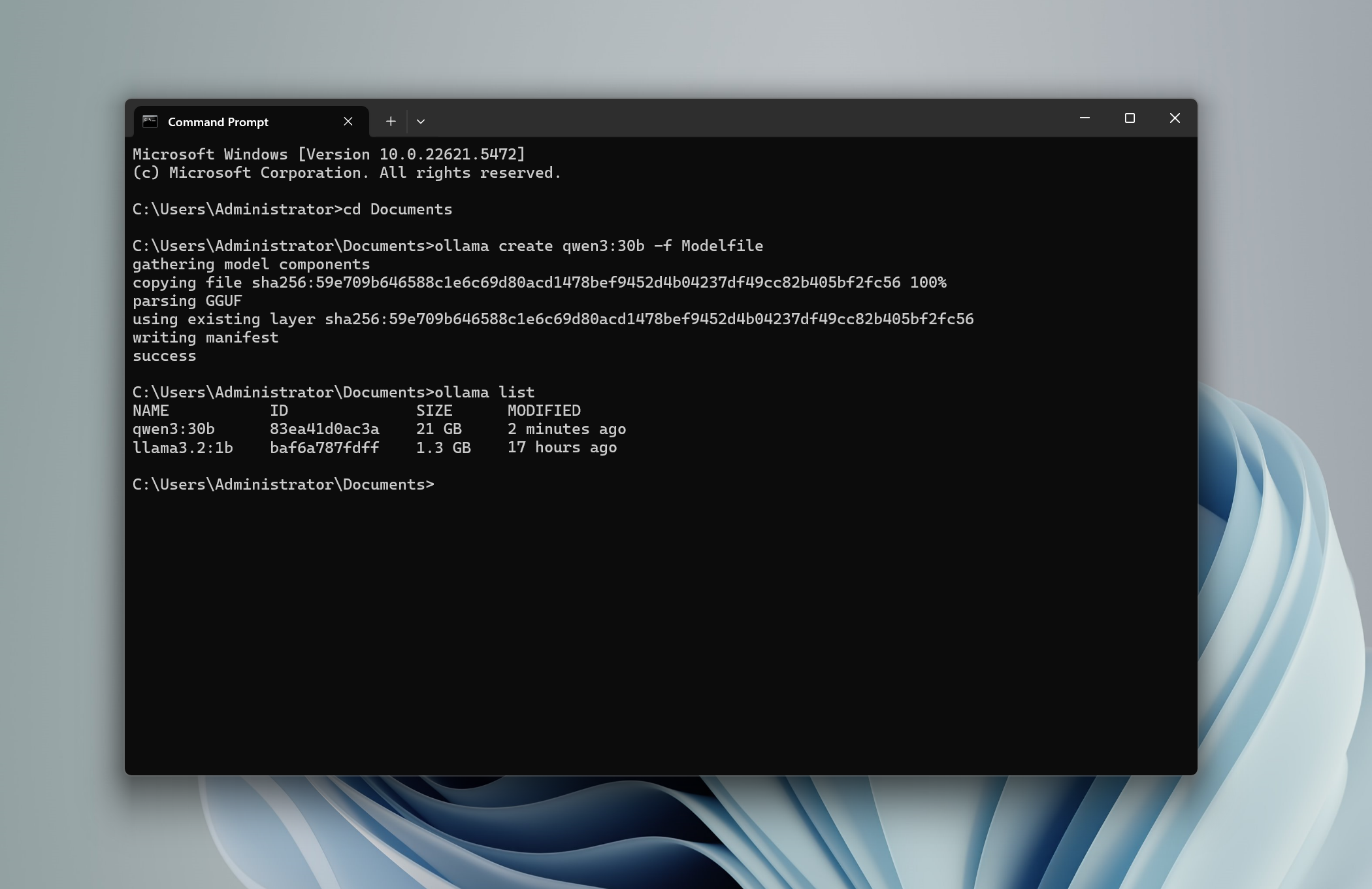Click the '1.3 GB' size value
1372x889 pixels.
[444, 447]
